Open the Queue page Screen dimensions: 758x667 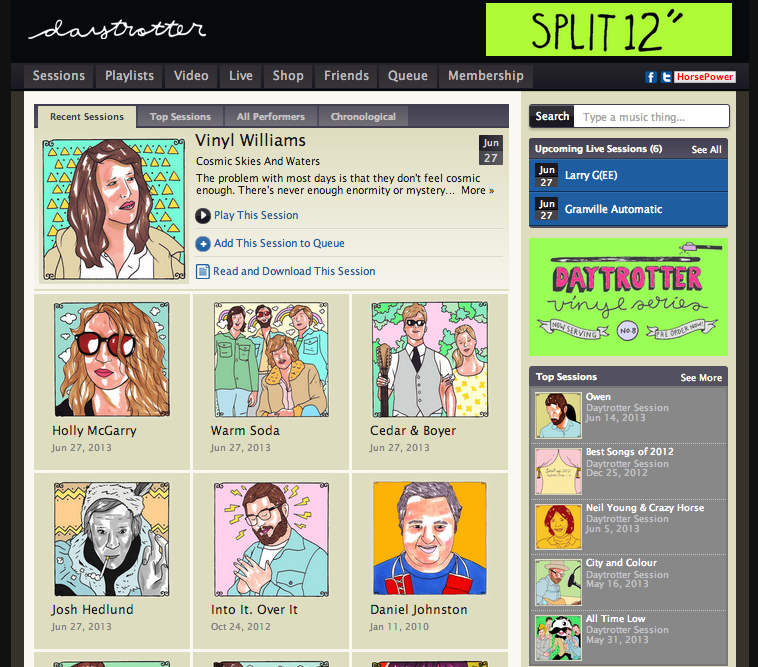point(408,76)
